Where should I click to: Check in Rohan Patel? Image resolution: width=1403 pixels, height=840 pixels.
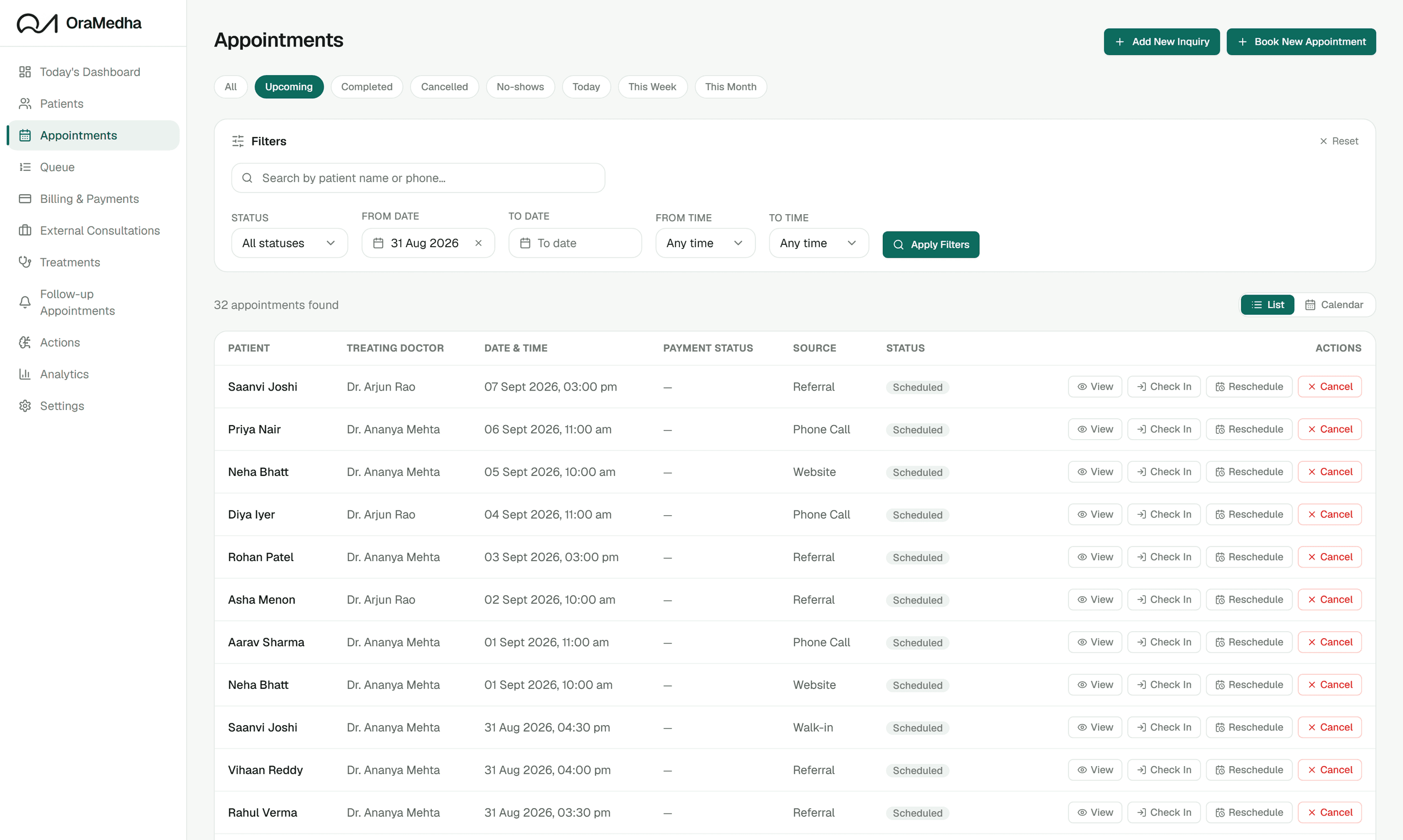1164,557
